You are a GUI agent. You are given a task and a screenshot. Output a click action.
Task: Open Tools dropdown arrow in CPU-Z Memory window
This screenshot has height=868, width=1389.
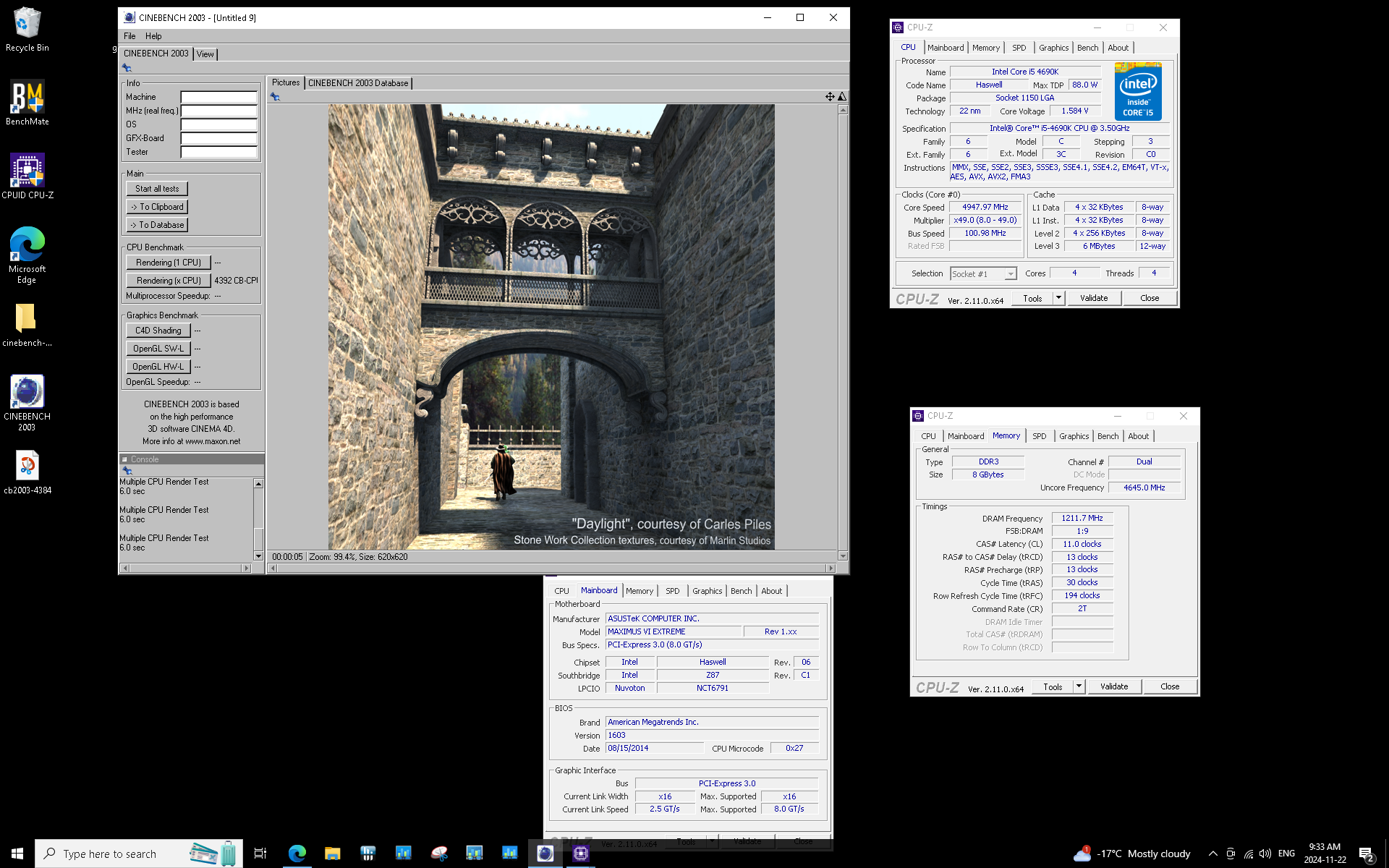[1079, 686]
